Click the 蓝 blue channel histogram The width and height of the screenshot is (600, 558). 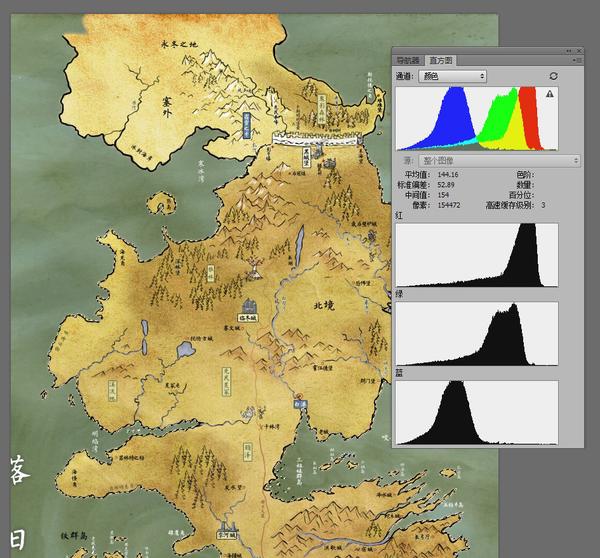coord(477,413)
